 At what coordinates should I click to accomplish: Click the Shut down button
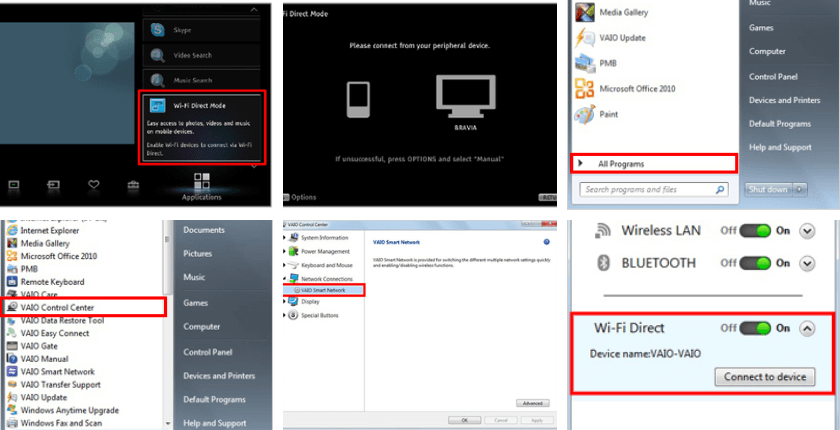coord(769,190)
